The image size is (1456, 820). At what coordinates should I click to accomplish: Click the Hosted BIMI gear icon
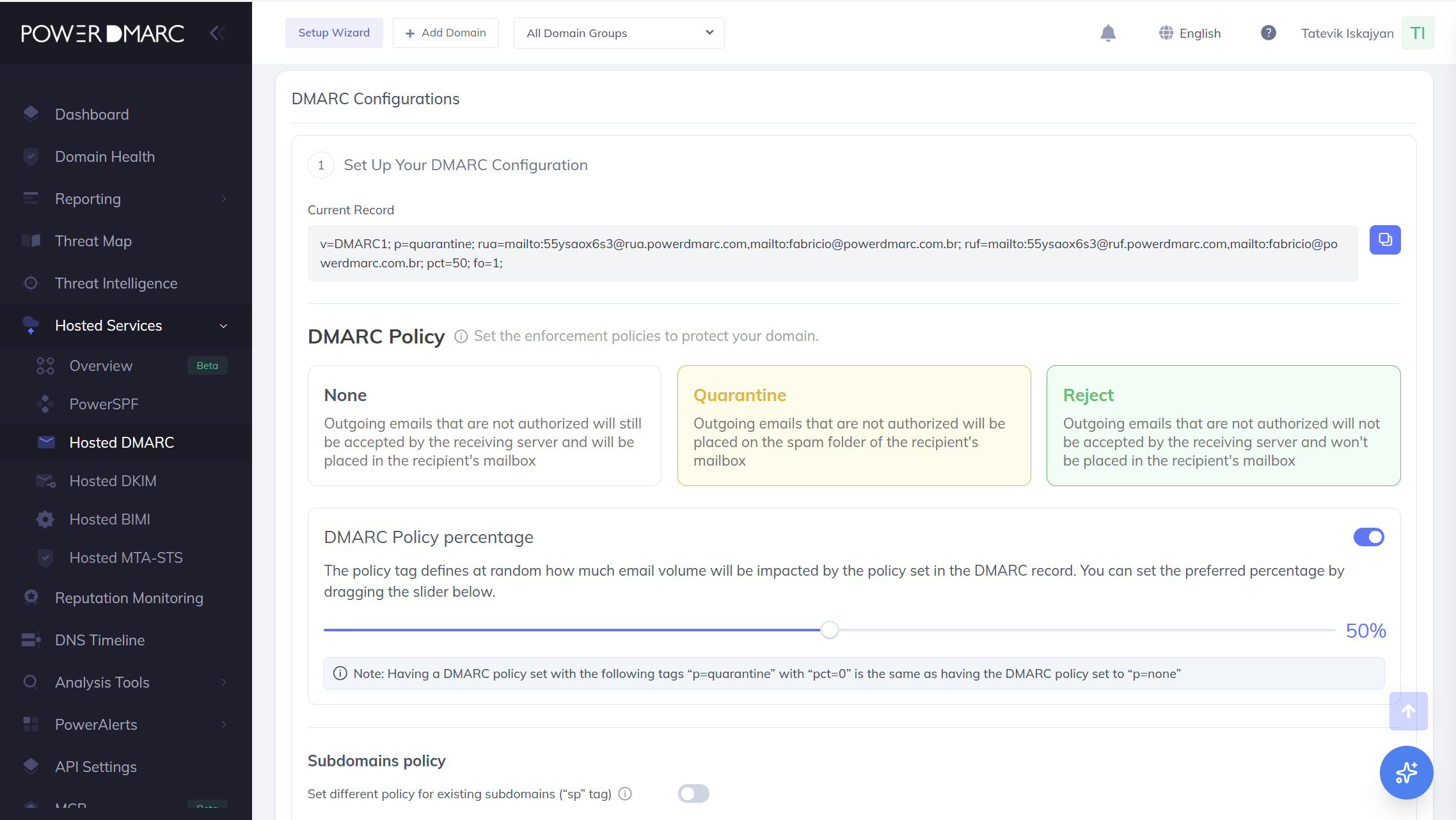pyautogui.click(x=45, y=519)
